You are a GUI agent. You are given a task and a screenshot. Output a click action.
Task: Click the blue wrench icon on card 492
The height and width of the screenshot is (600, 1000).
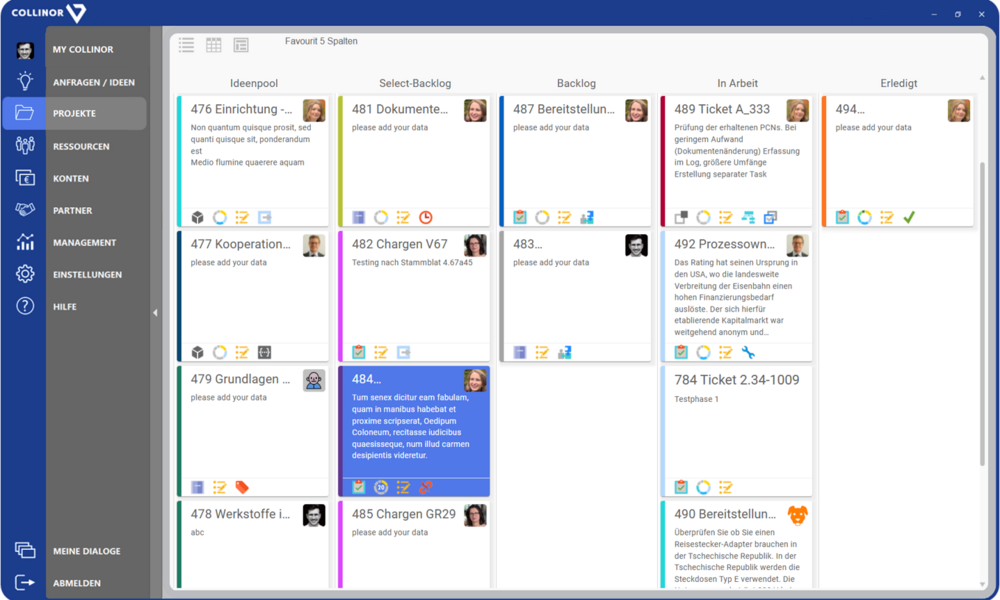(x=747, y=352)
